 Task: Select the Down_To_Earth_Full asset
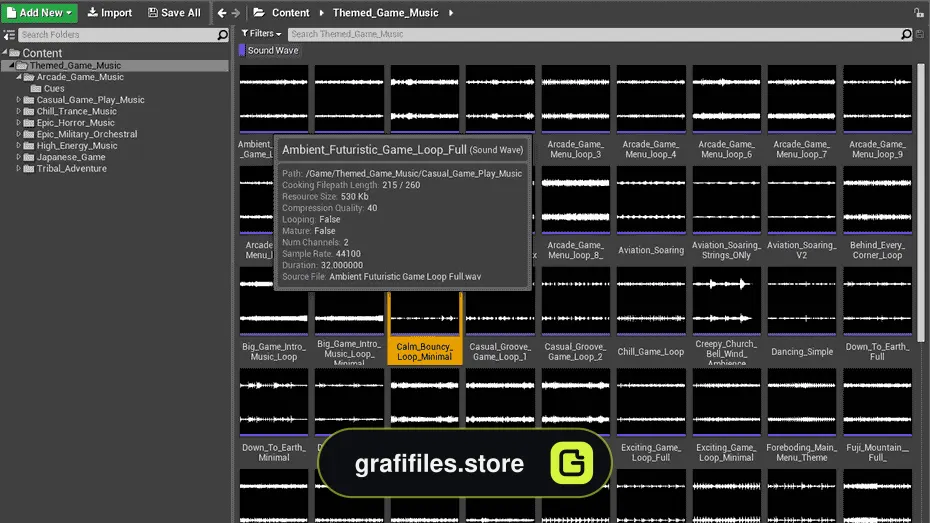coord(877,315)
